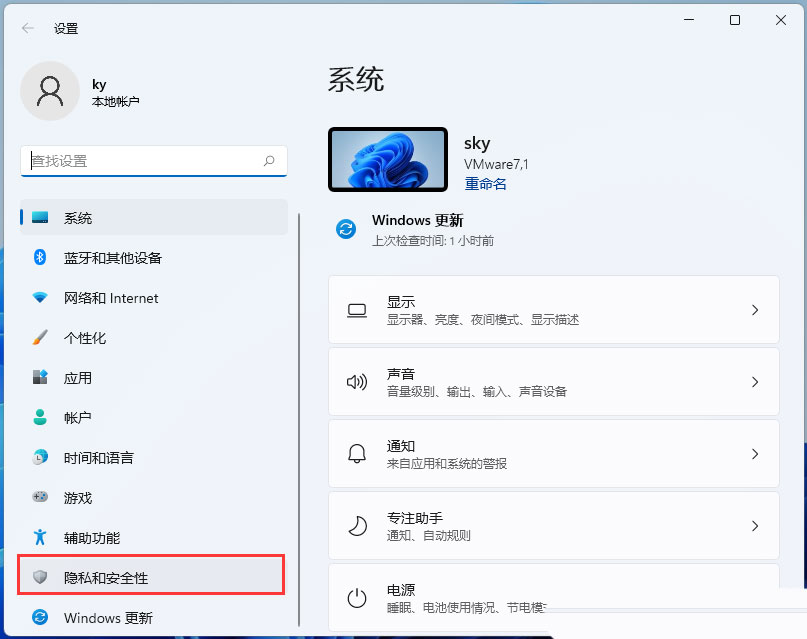
Task: Click the 重命名 link to rename sky
Action: [484, 184]
